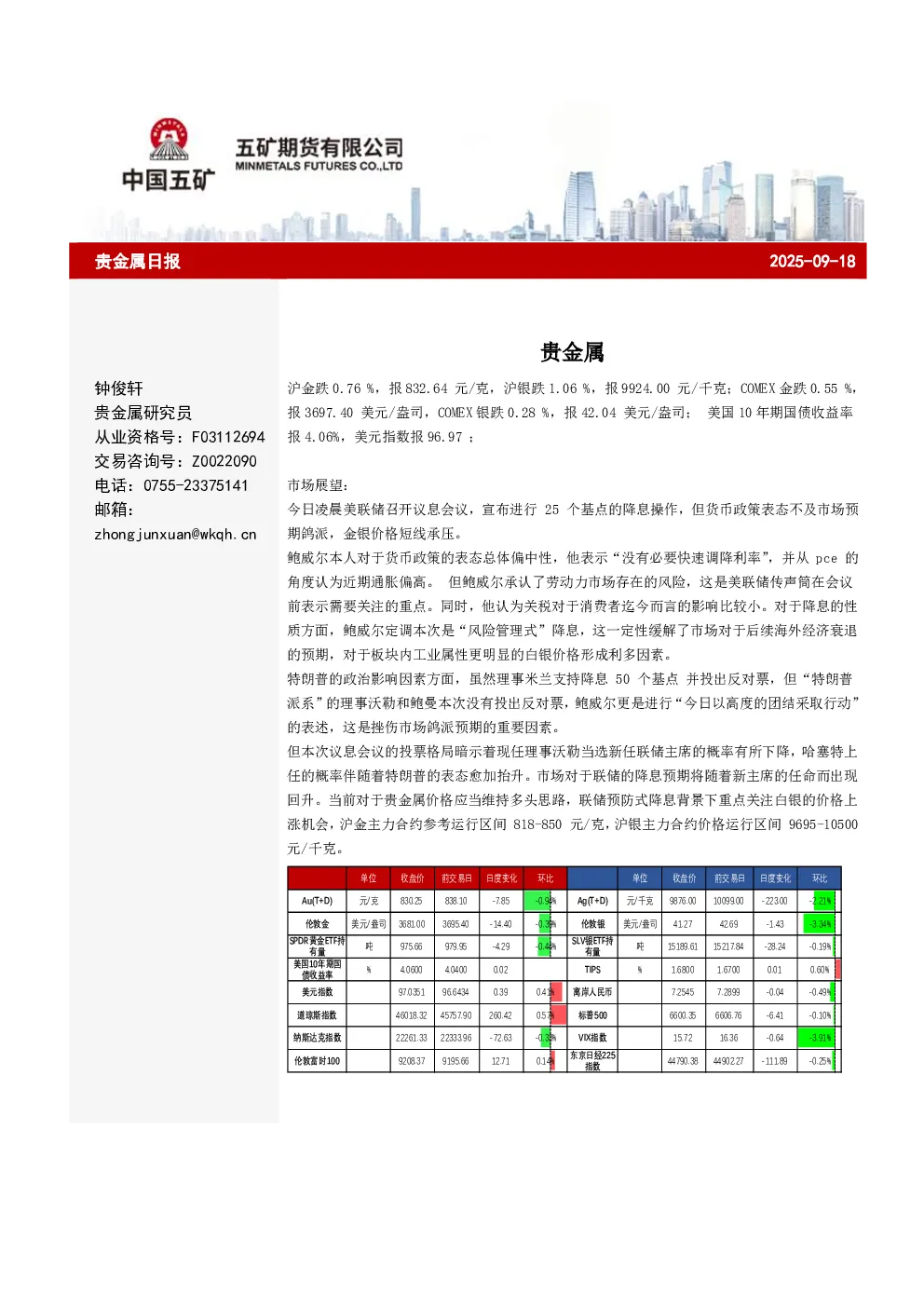Click the daily change value 260.42
The height and width of the screenshot is (1307, 924).
click(x=500, y=1015)
